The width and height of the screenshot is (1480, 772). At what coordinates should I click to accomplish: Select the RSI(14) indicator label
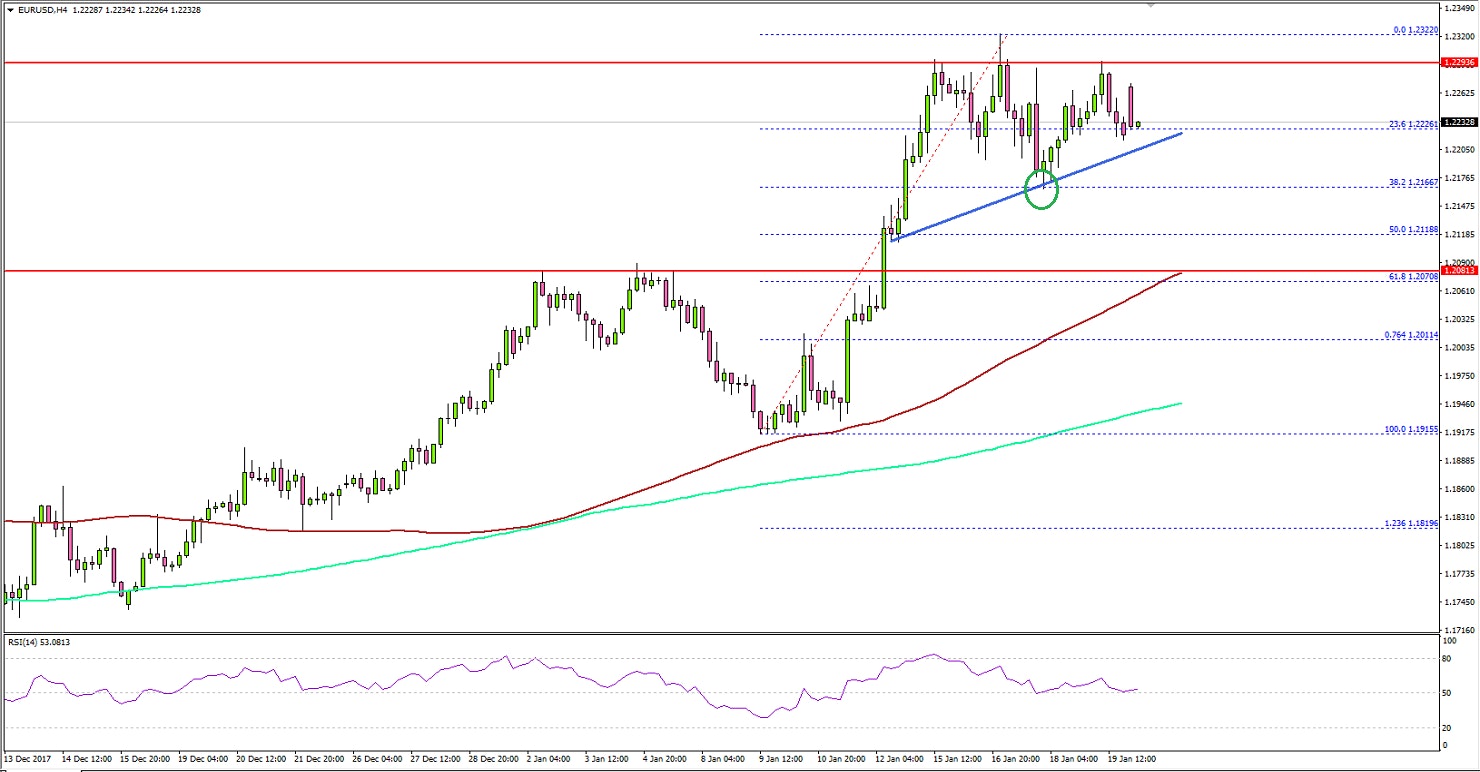coord(40,642)
